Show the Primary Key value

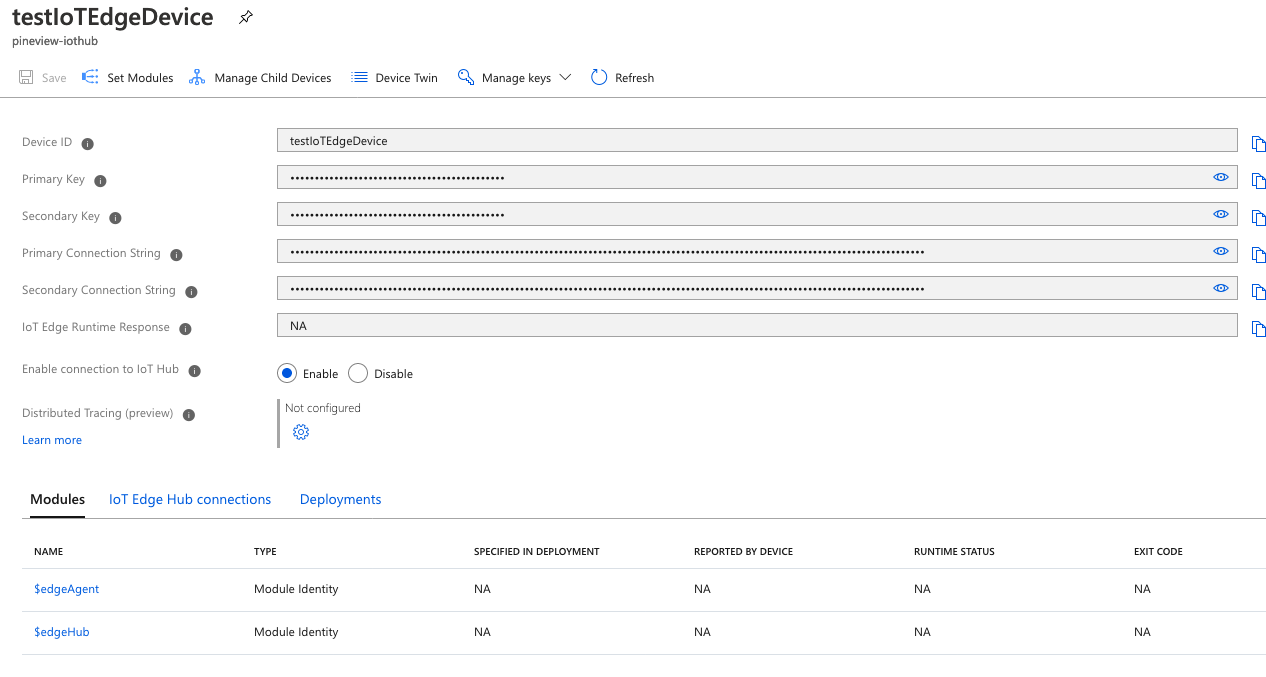click(x=1220, y=177)
